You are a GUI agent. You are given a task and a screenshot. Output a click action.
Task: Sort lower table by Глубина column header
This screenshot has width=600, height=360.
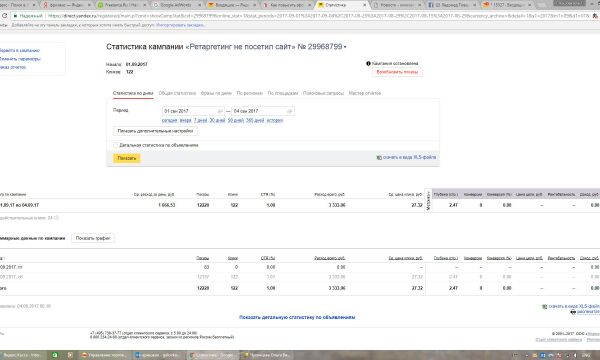pyautogui.click(x=446, y=258)
